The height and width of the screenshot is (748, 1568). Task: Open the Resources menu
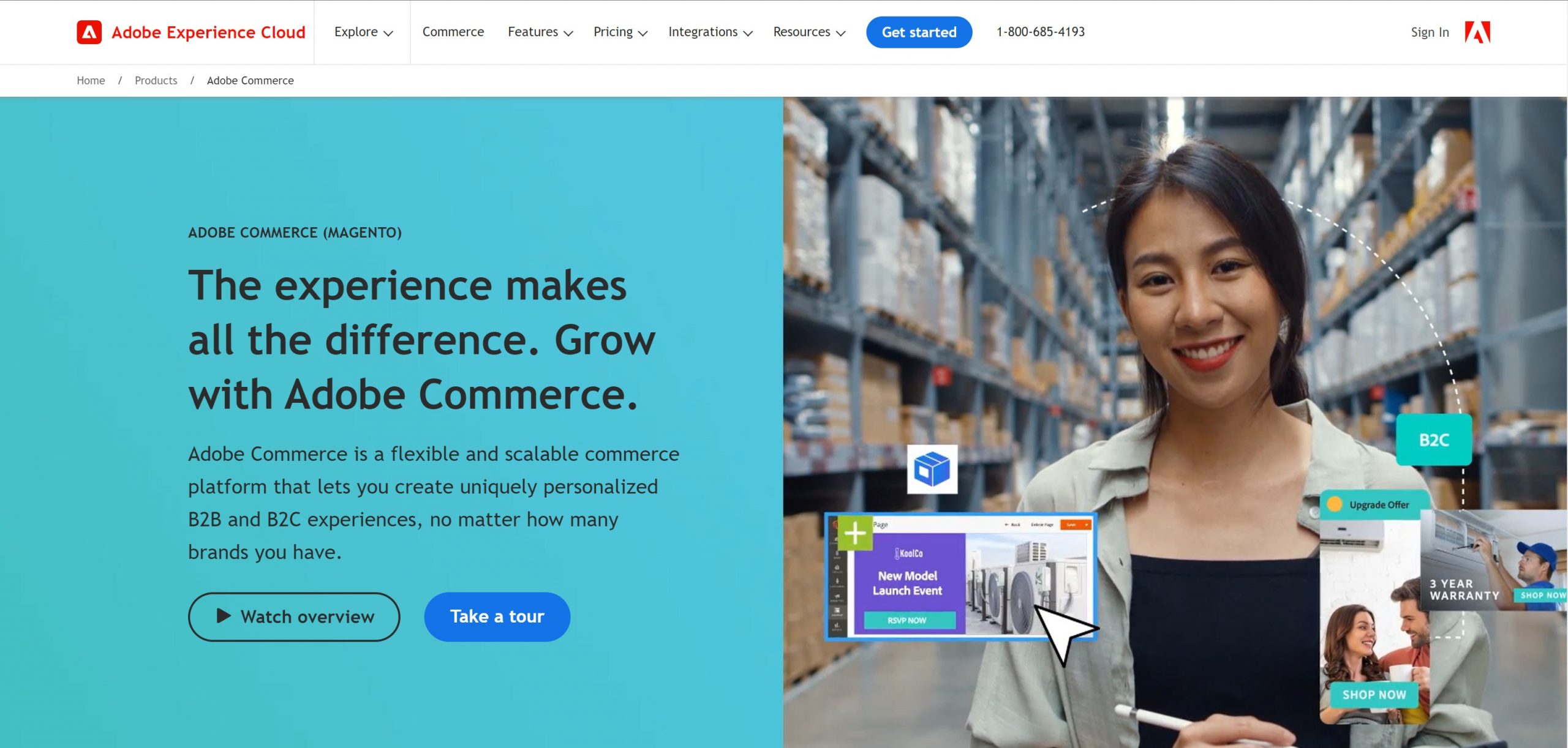(809, 32)
